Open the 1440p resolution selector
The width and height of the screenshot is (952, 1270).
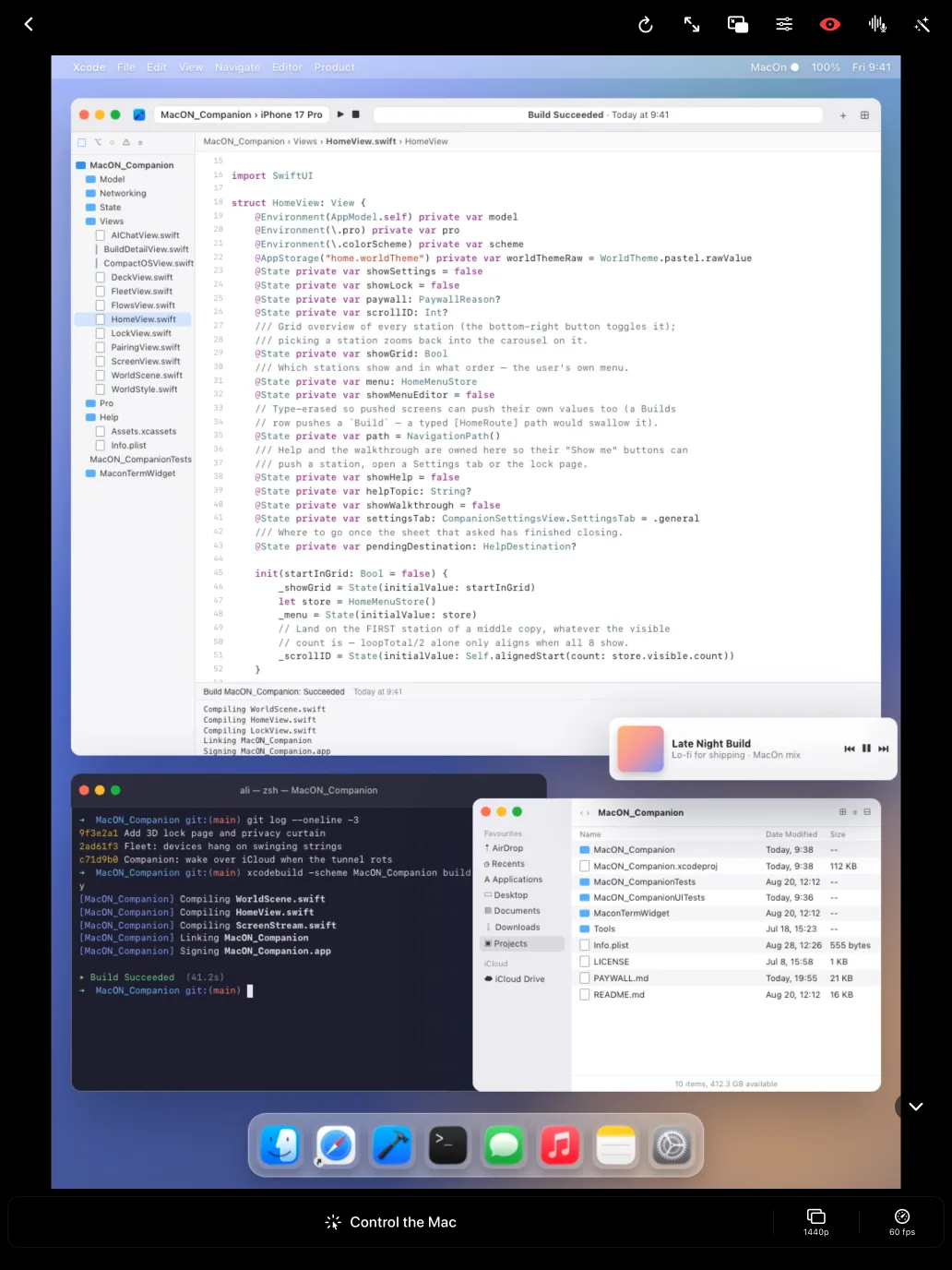click(x=815, y=1222)
